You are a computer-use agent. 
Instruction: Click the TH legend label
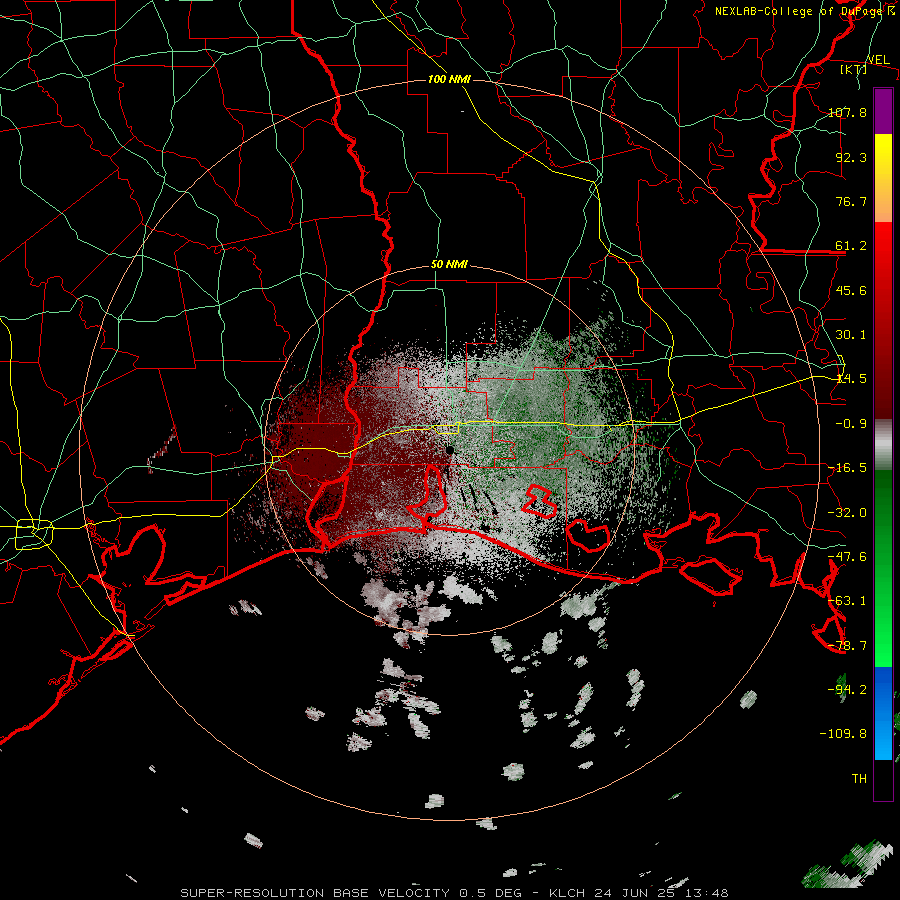point(859,779)
